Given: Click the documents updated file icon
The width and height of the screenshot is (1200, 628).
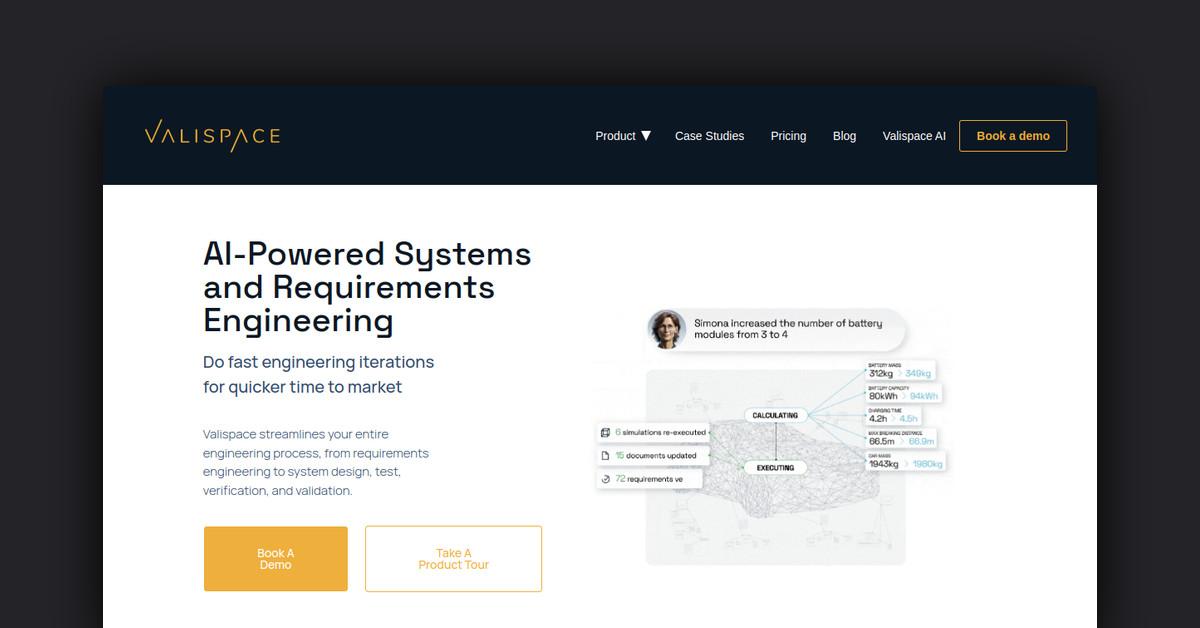Looking at the screenshot, I should click(605, 456).
